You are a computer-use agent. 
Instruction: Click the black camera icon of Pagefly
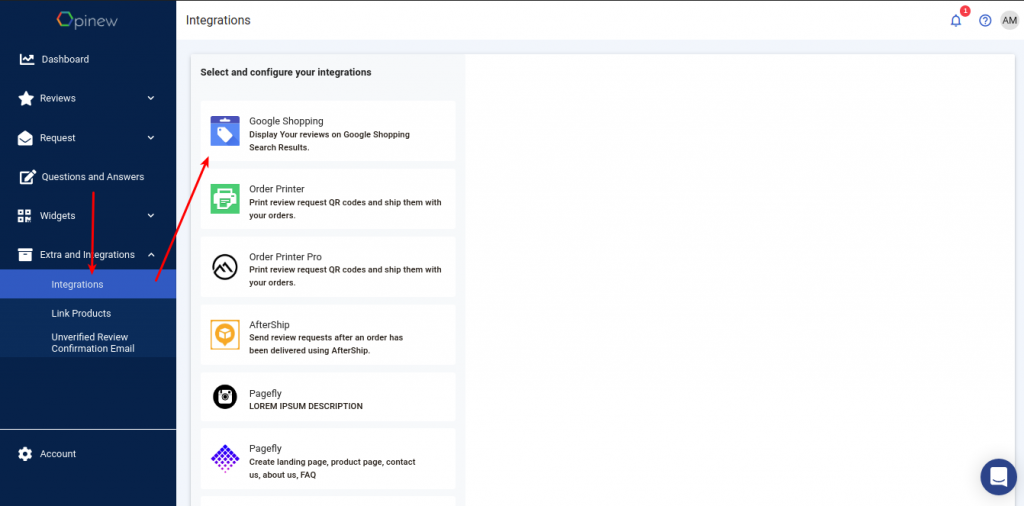point(225,396)
